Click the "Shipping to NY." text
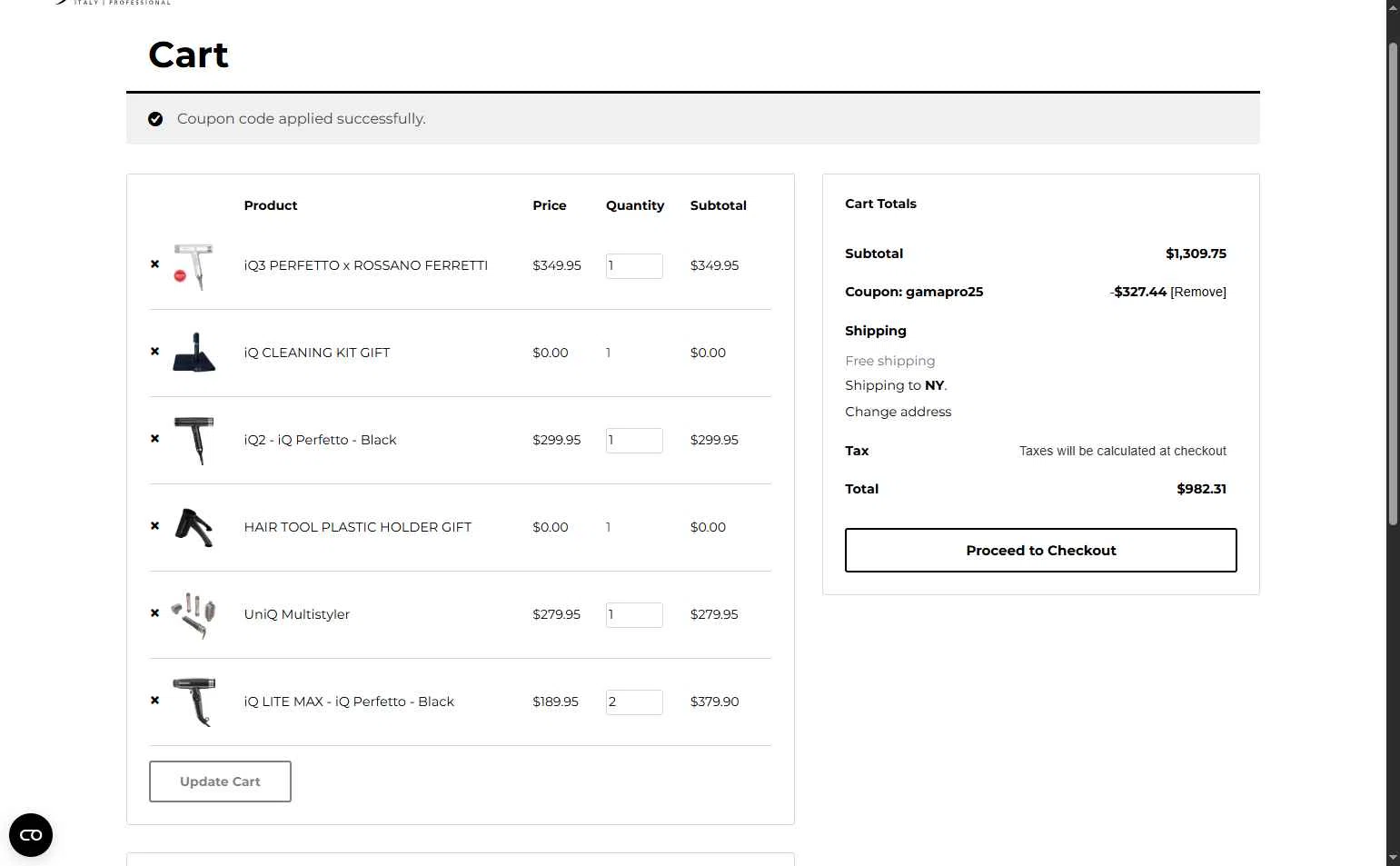 tap(896, 385)
